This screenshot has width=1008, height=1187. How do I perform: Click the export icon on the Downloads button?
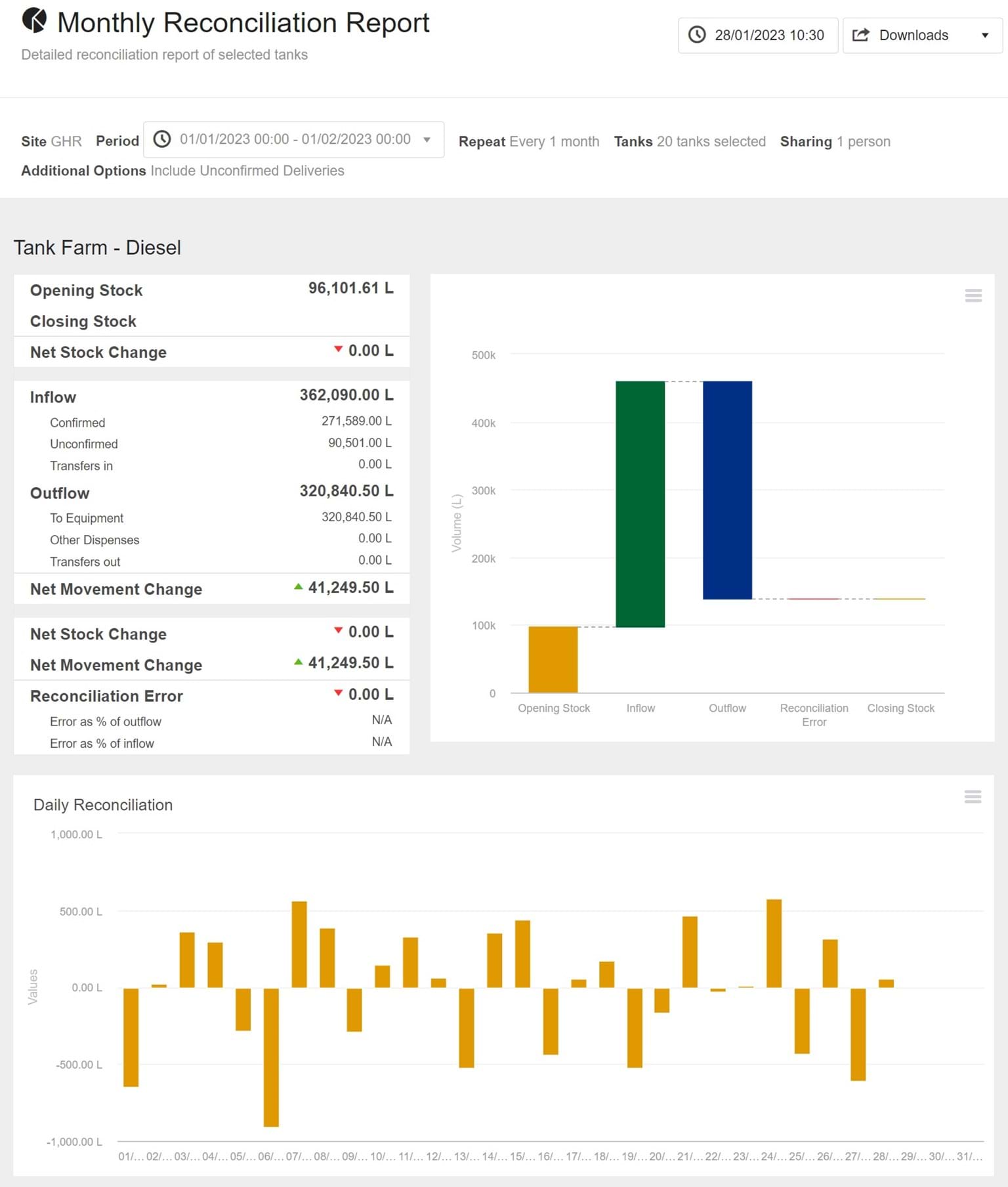(860, 35)
